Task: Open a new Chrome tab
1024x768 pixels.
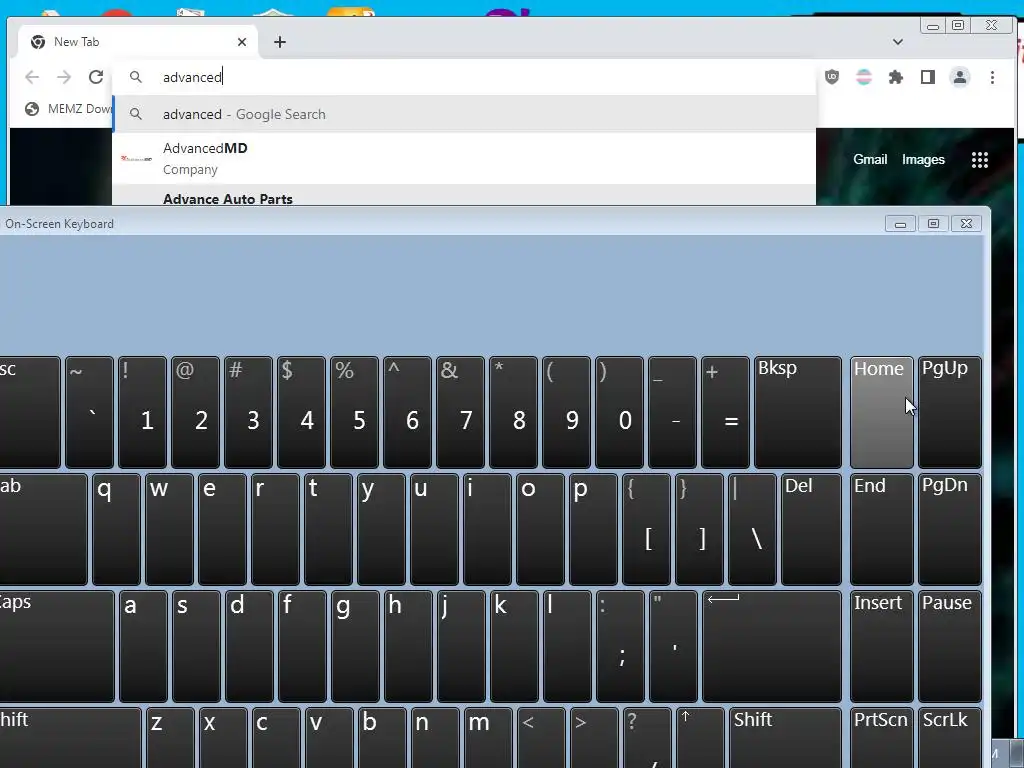Action: click(x=280, y=42)
